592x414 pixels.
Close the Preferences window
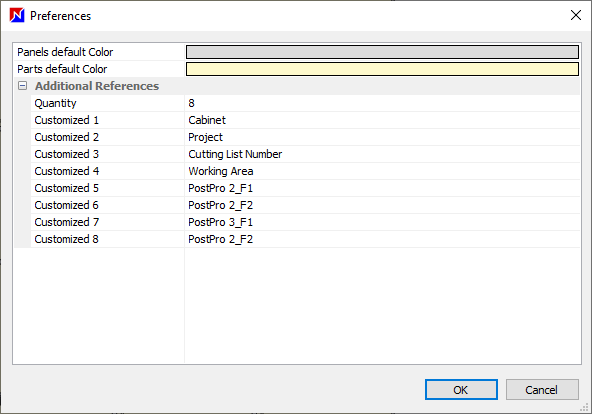pos(576,15)
